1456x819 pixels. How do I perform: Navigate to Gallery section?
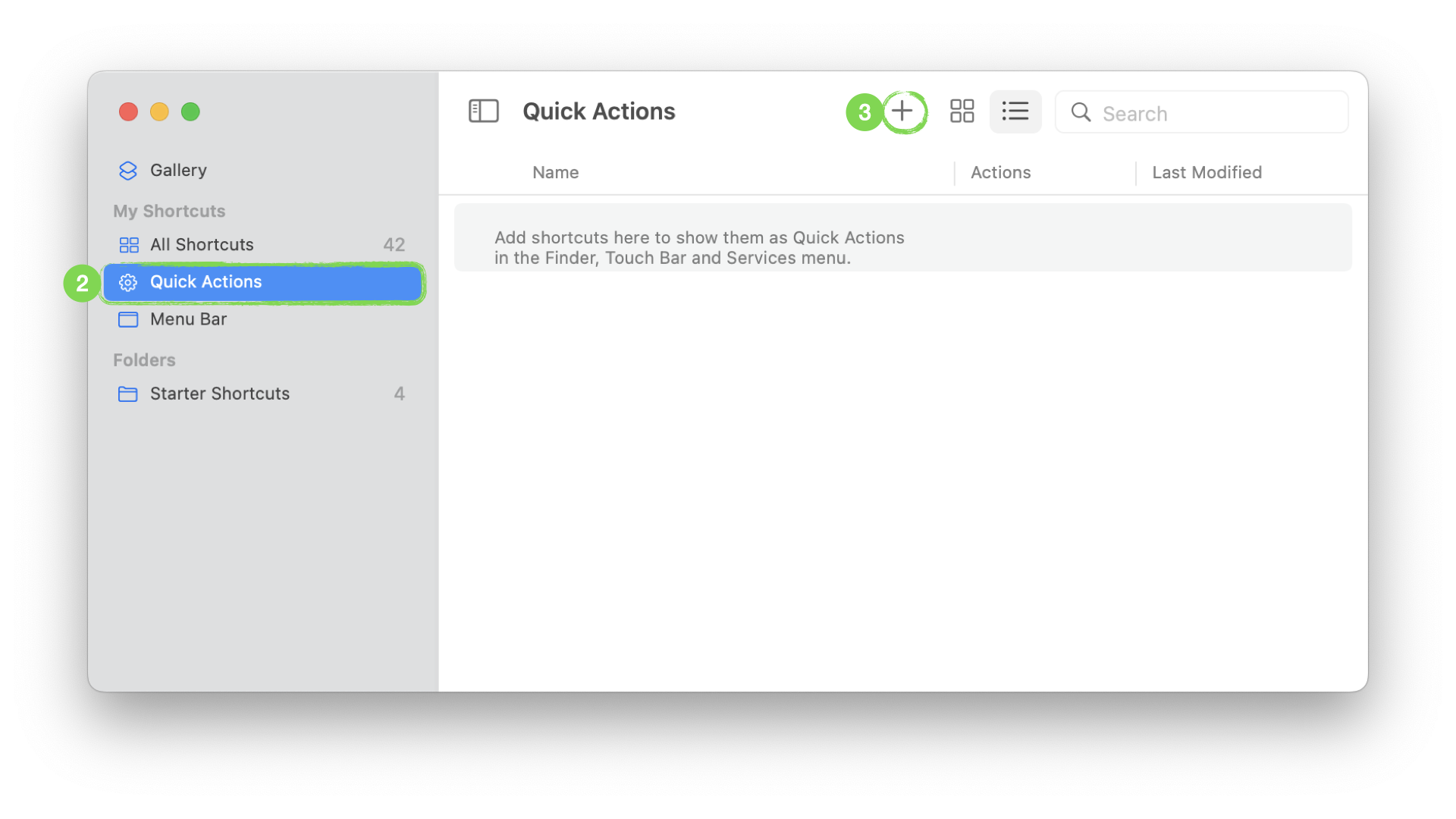tap(177, 169)
